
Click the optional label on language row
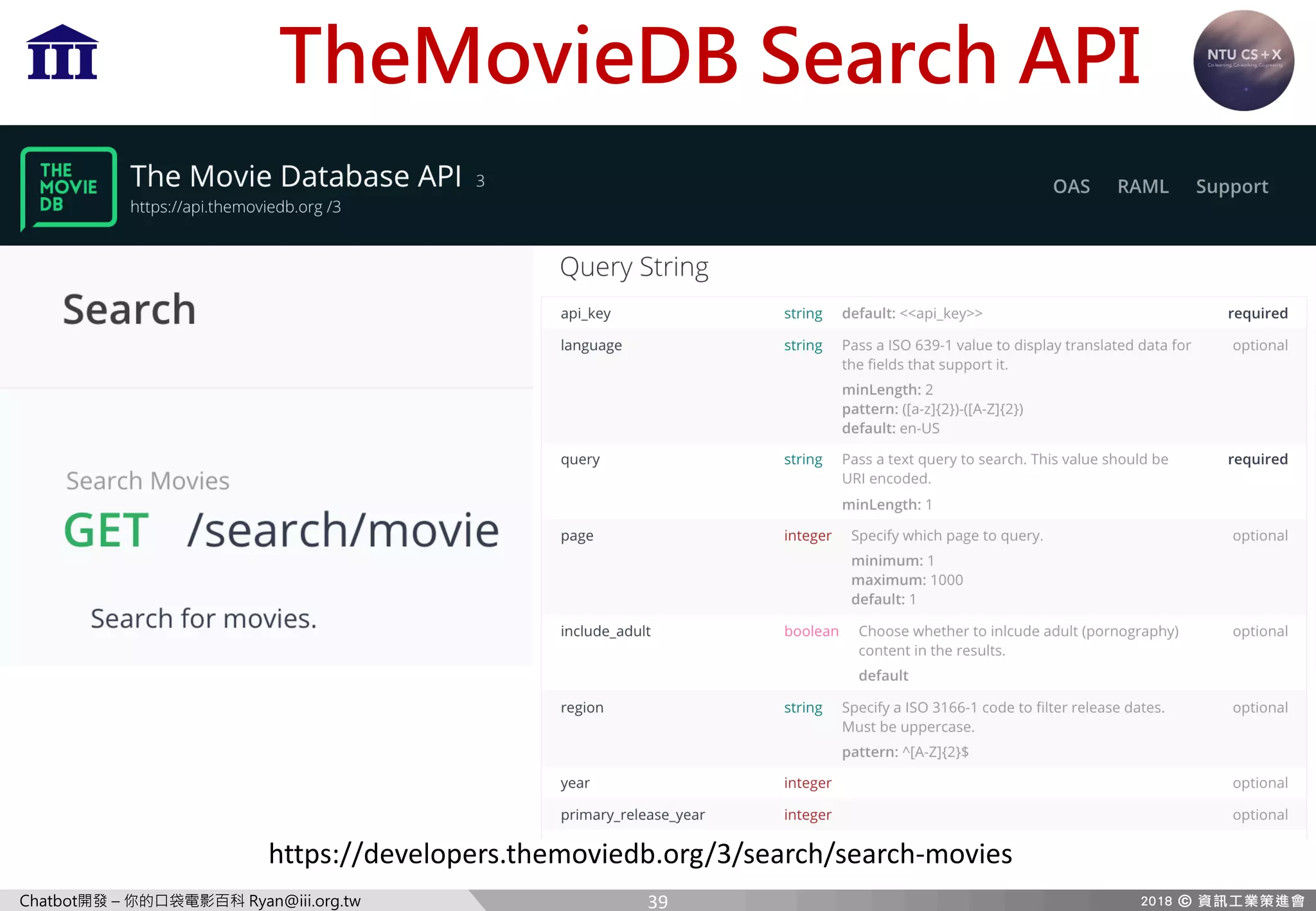coord(1260,346)
